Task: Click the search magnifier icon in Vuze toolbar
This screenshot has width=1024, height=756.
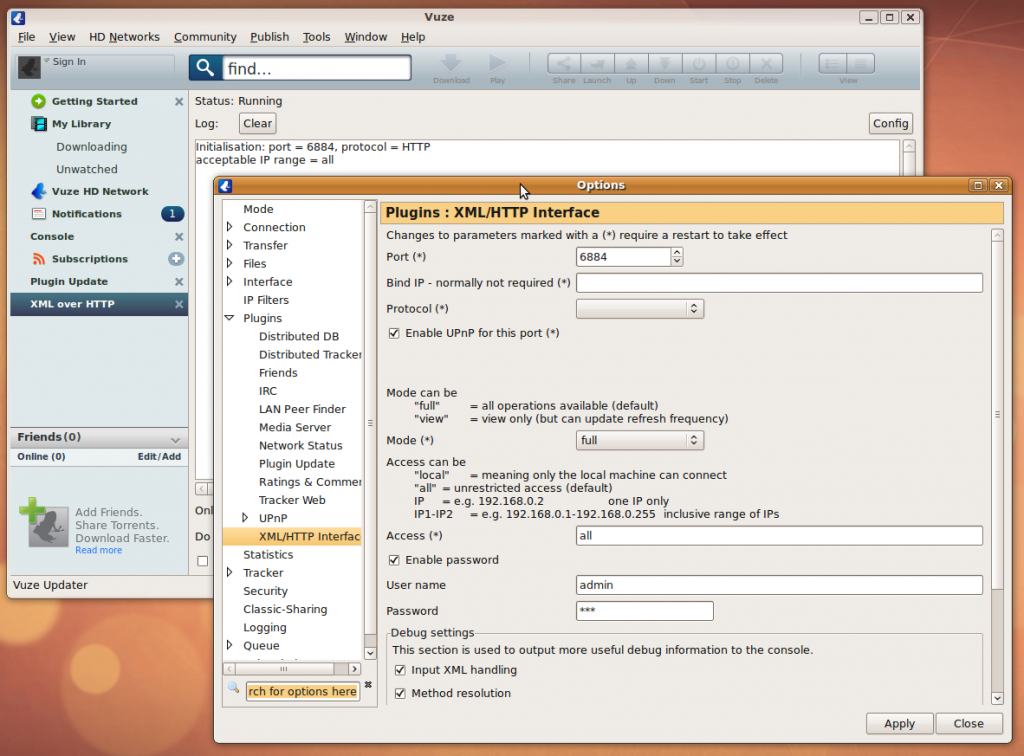Action: 205,68
